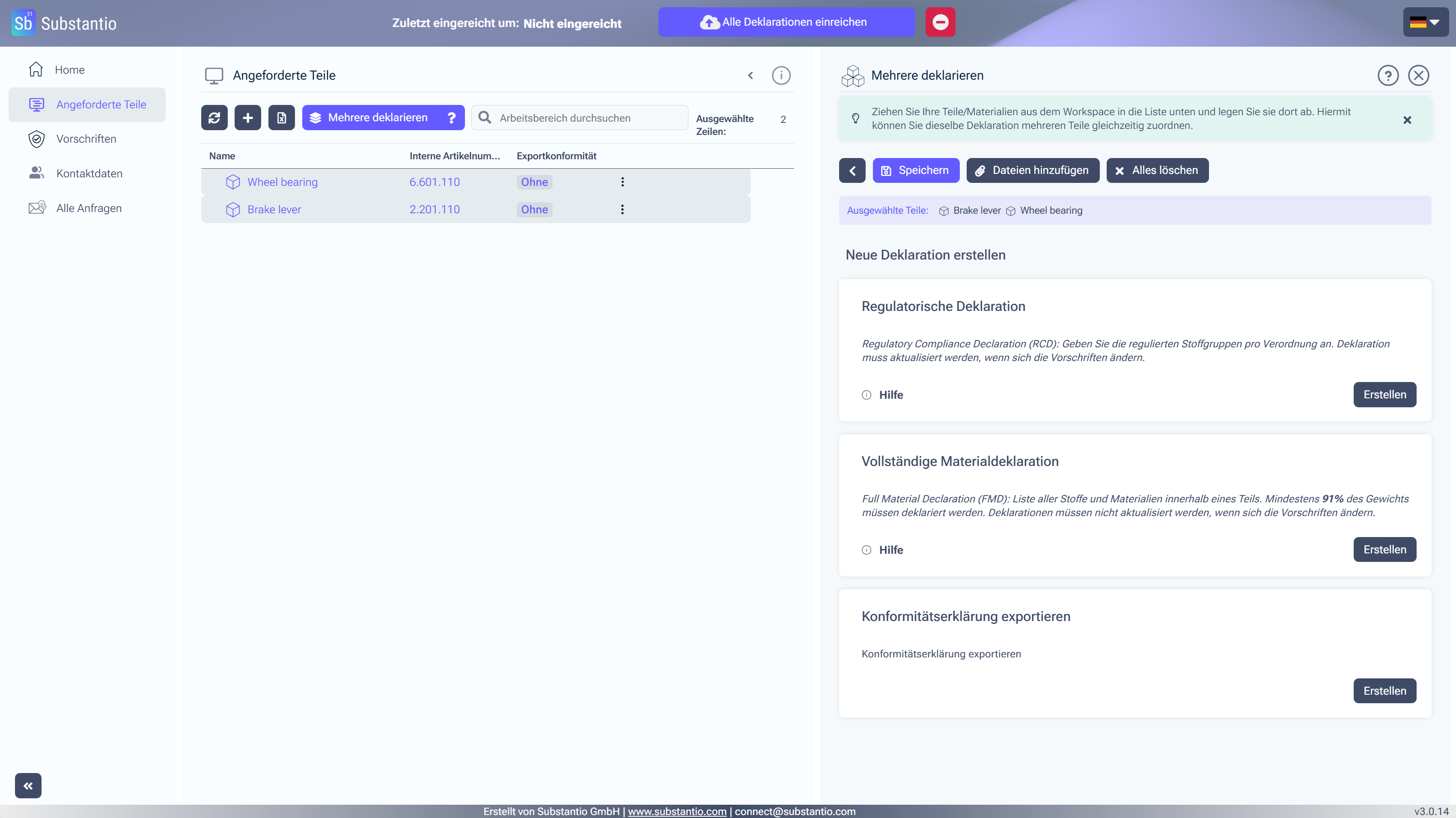Collapse the sidebar with double-chevron button

click(28, 785)
